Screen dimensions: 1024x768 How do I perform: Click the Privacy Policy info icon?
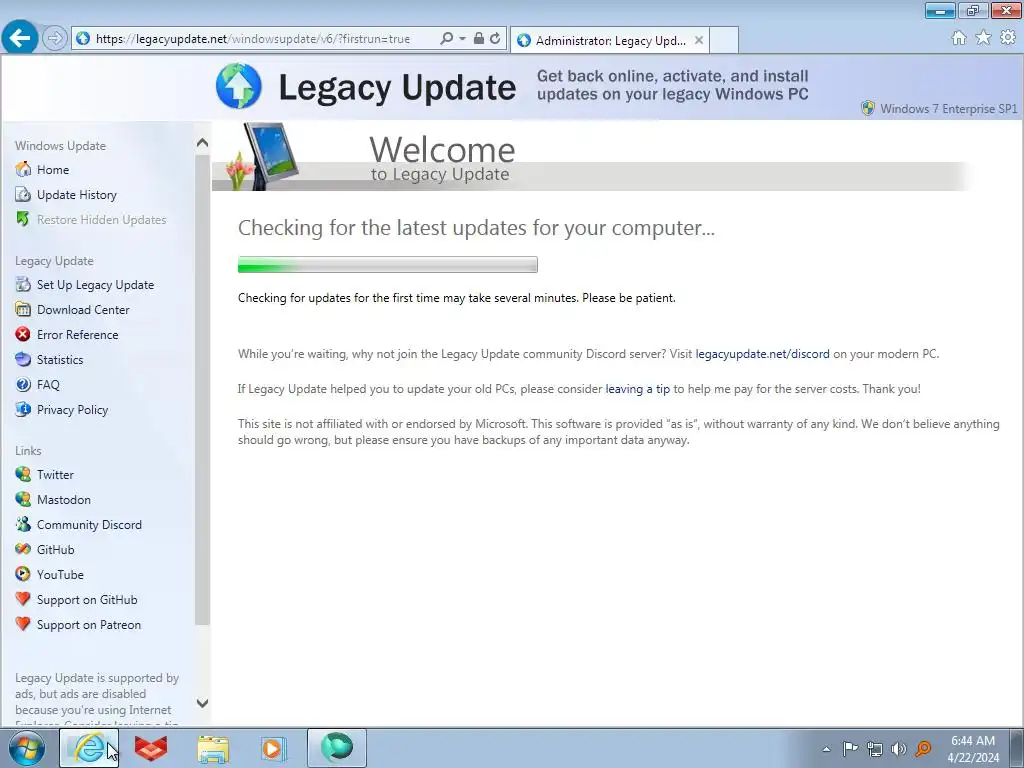pyautogui.click(x=23, y=409)
